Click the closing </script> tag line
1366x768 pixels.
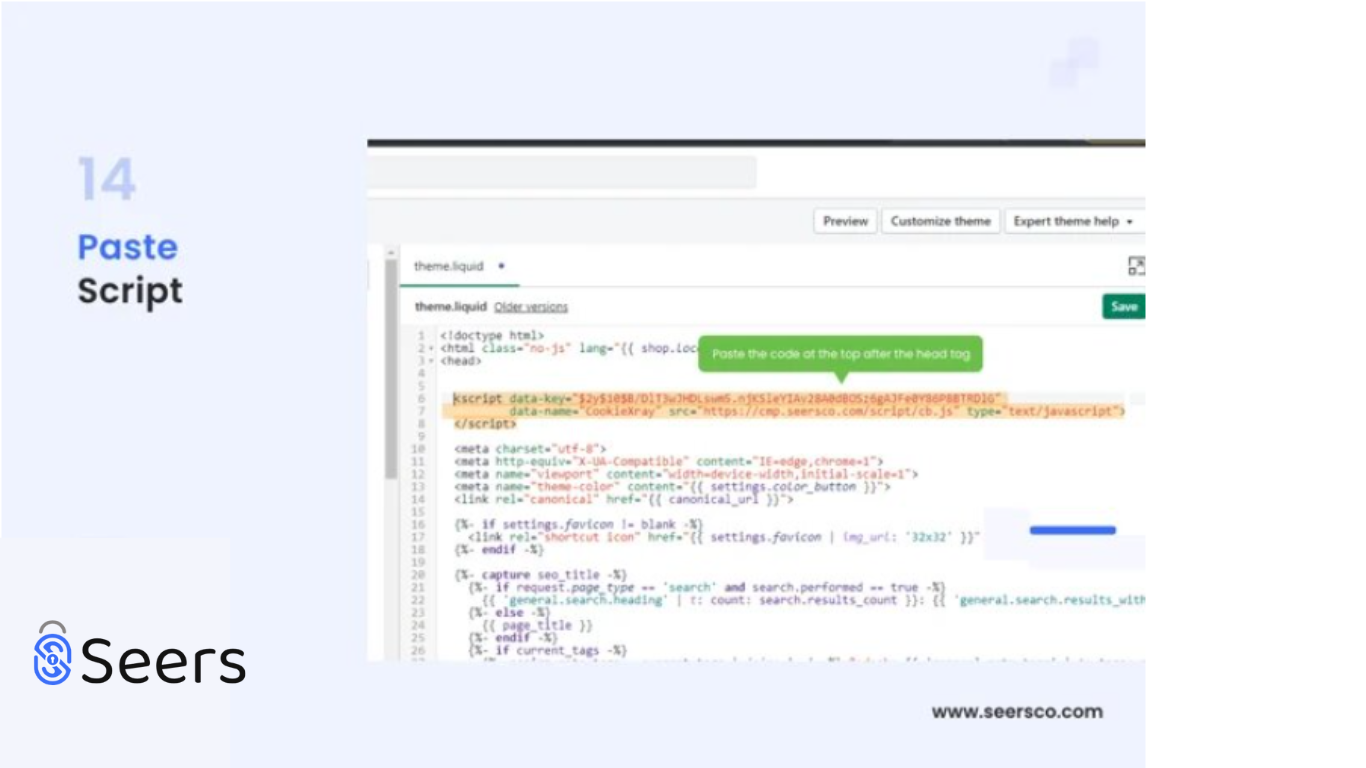(485, 423)
